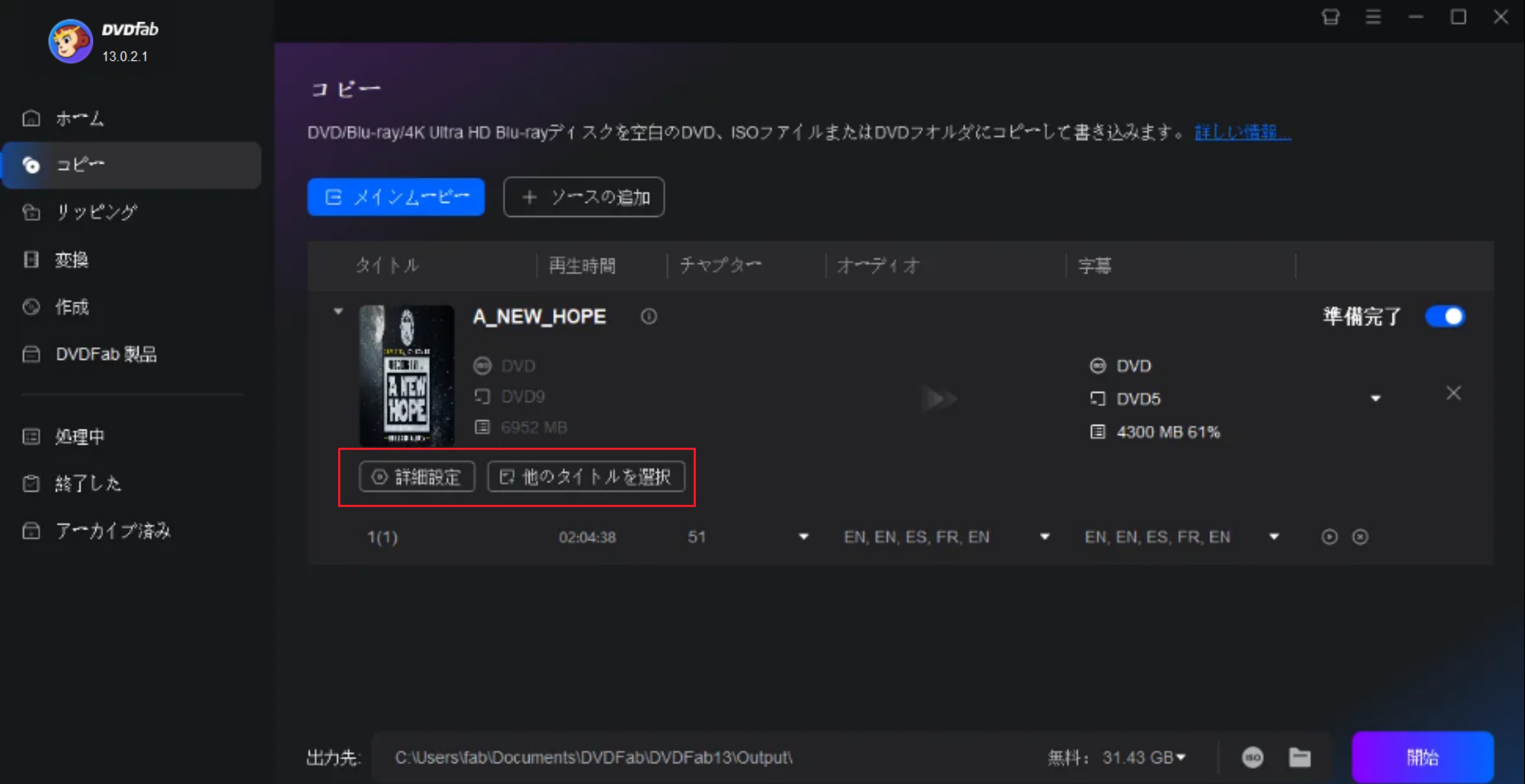Click A_NEW_HOPE cover thumbnail
The image size is (1525, 784).
[407, 375]
